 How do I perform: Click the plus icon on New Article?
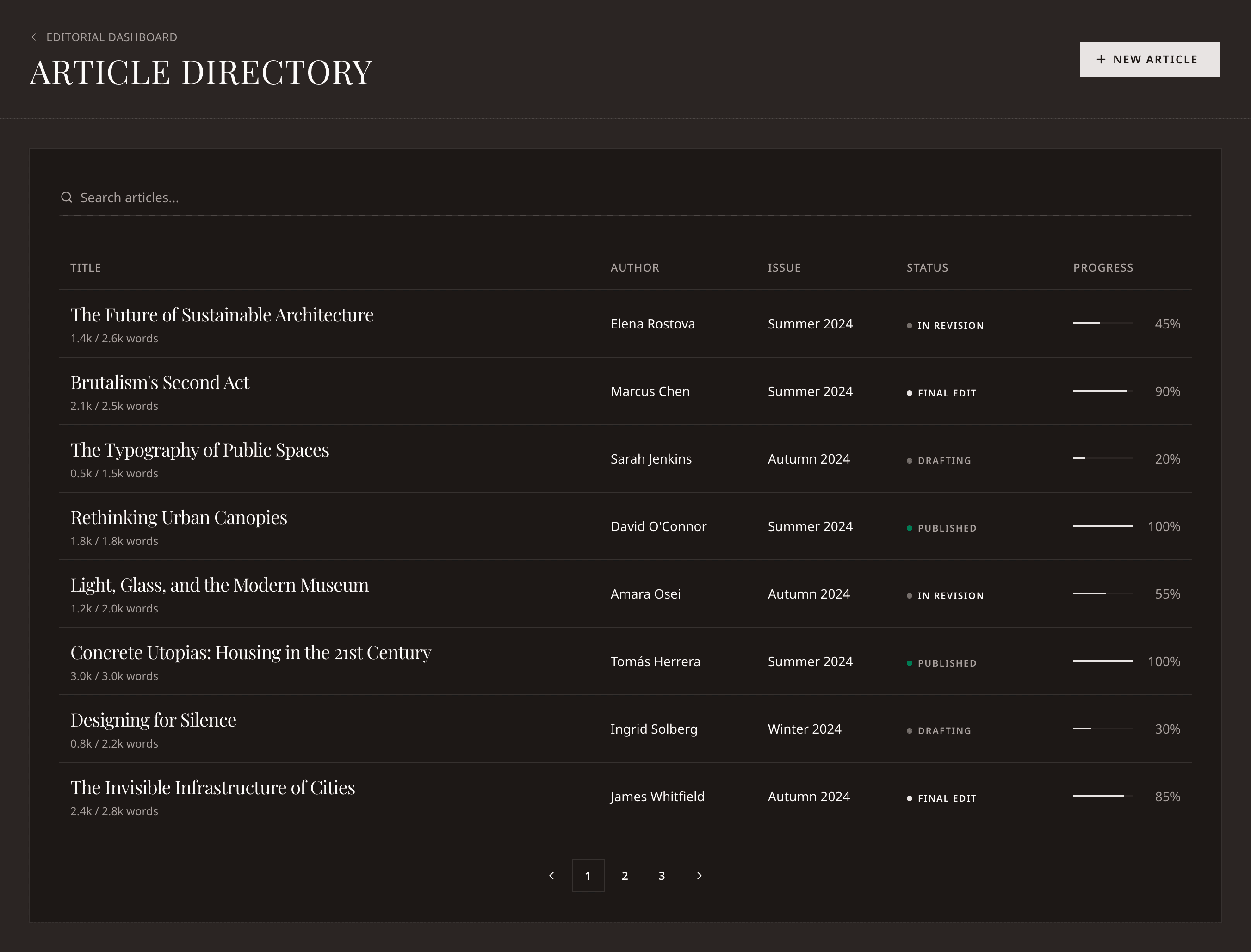pos(1101,60)
